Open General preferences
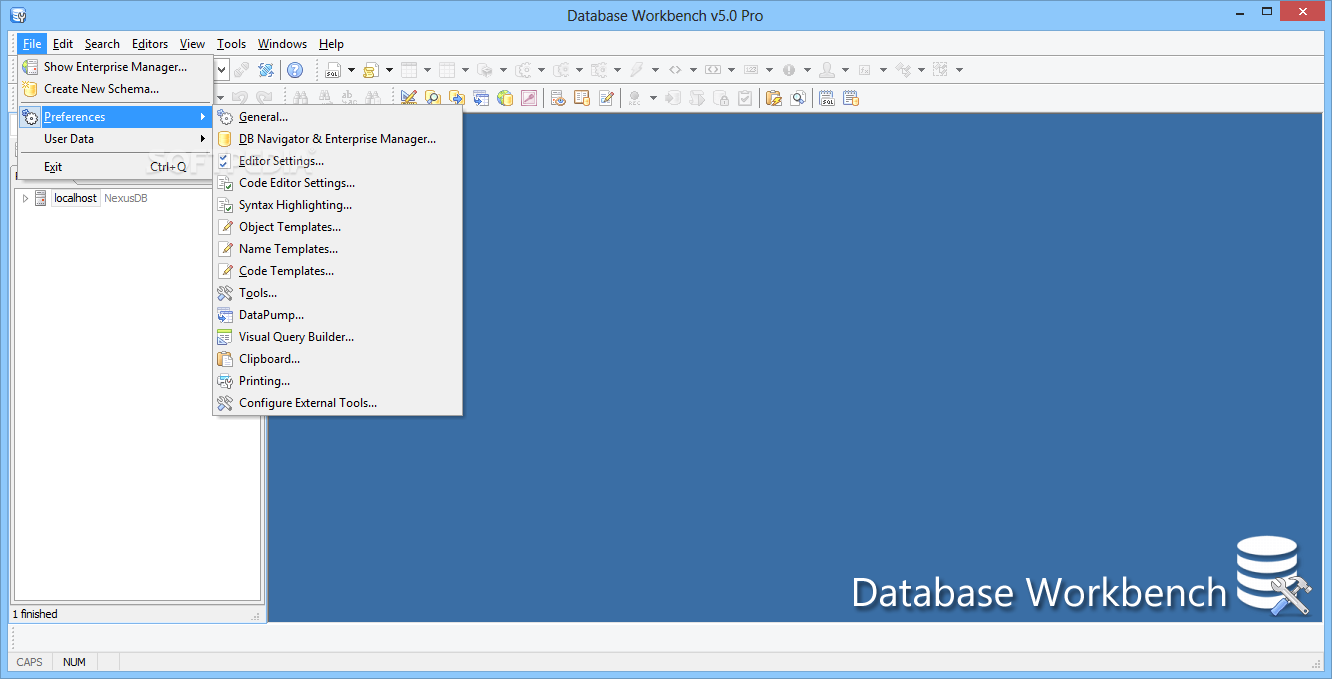This screenshot has width=1332, height=679. point(337,117)
